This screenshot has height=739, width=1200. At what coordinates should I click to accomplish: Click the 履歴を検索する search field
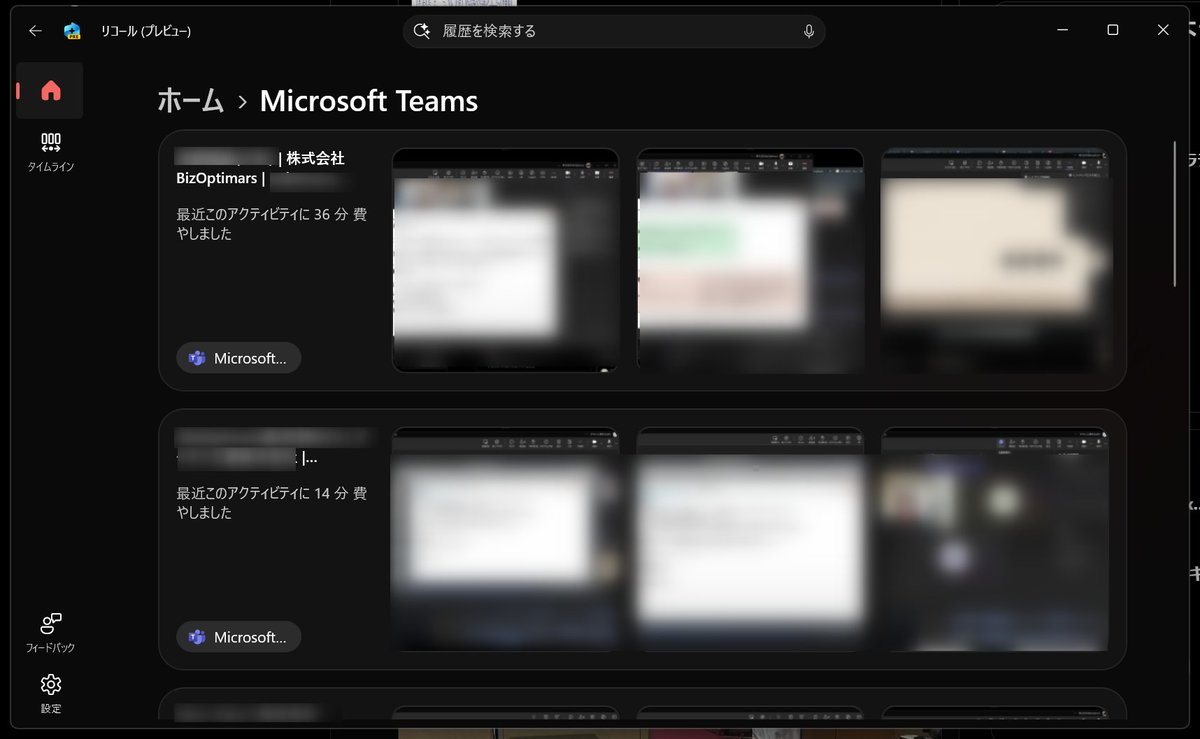[x=615, y=31]
